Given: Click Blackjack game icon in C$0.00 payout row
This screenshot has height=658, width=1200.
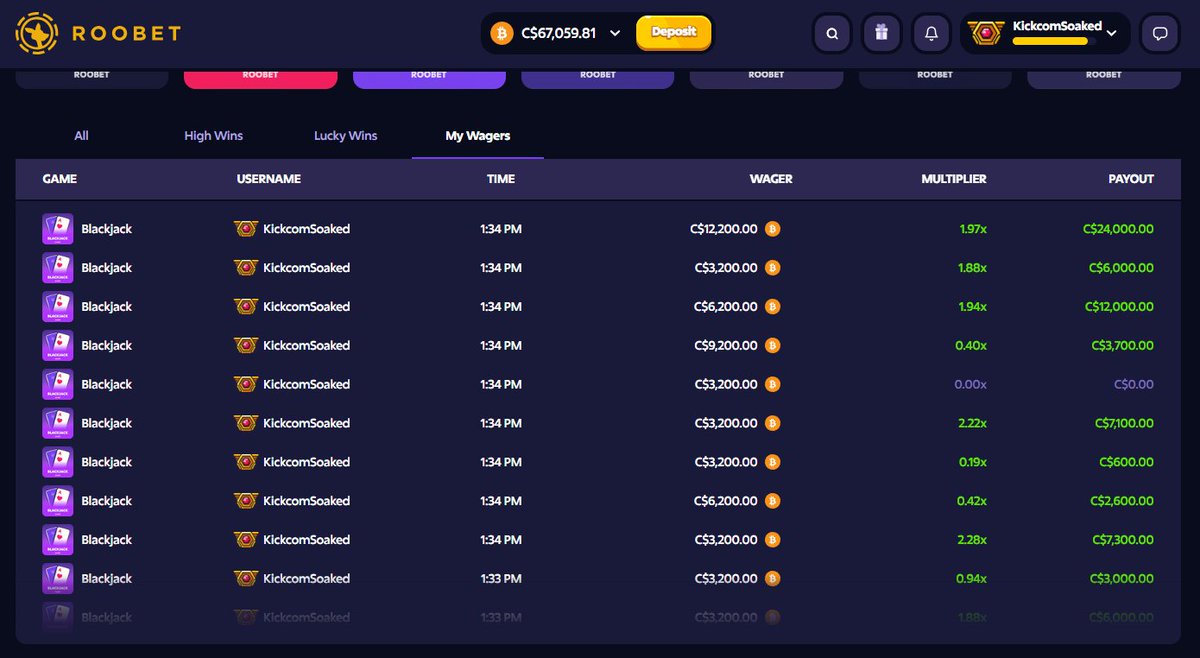Looking at the screenshot, I should [x=57, y=385].
